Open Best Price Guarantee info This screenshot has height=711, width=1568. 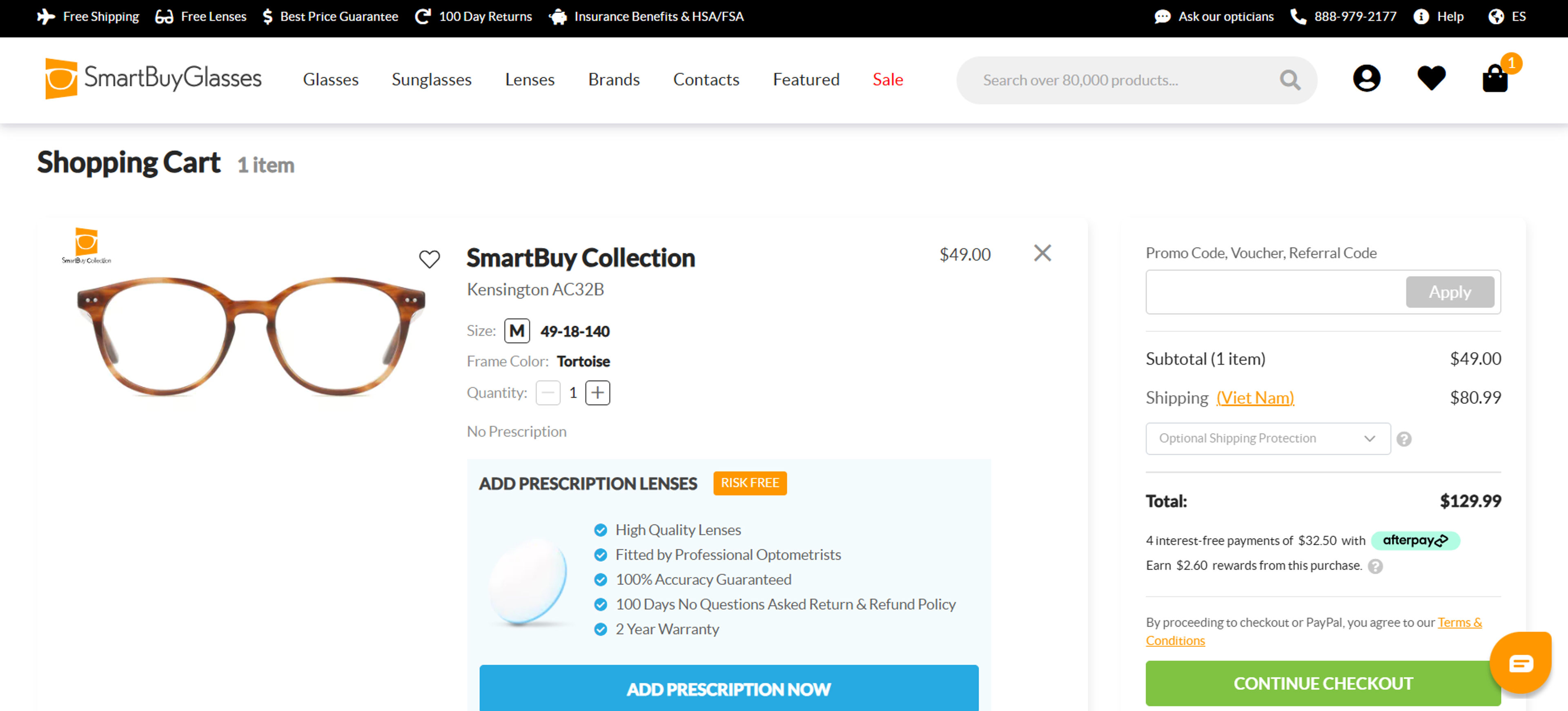[x=330, y=16]
